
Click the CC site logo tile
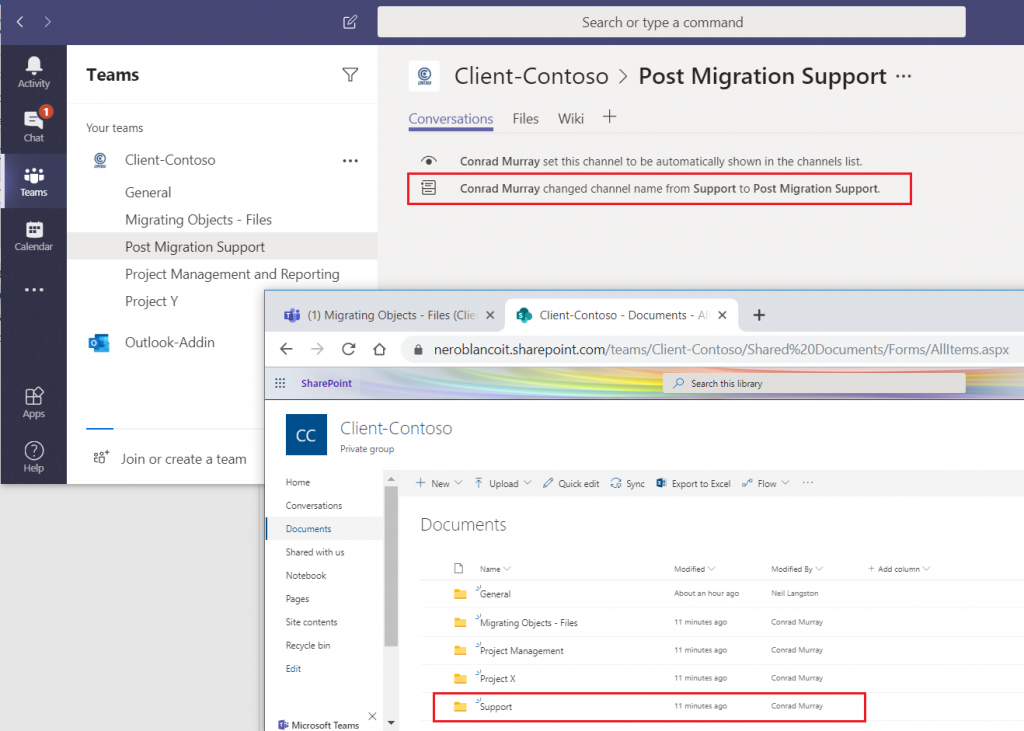click(306, 434)
